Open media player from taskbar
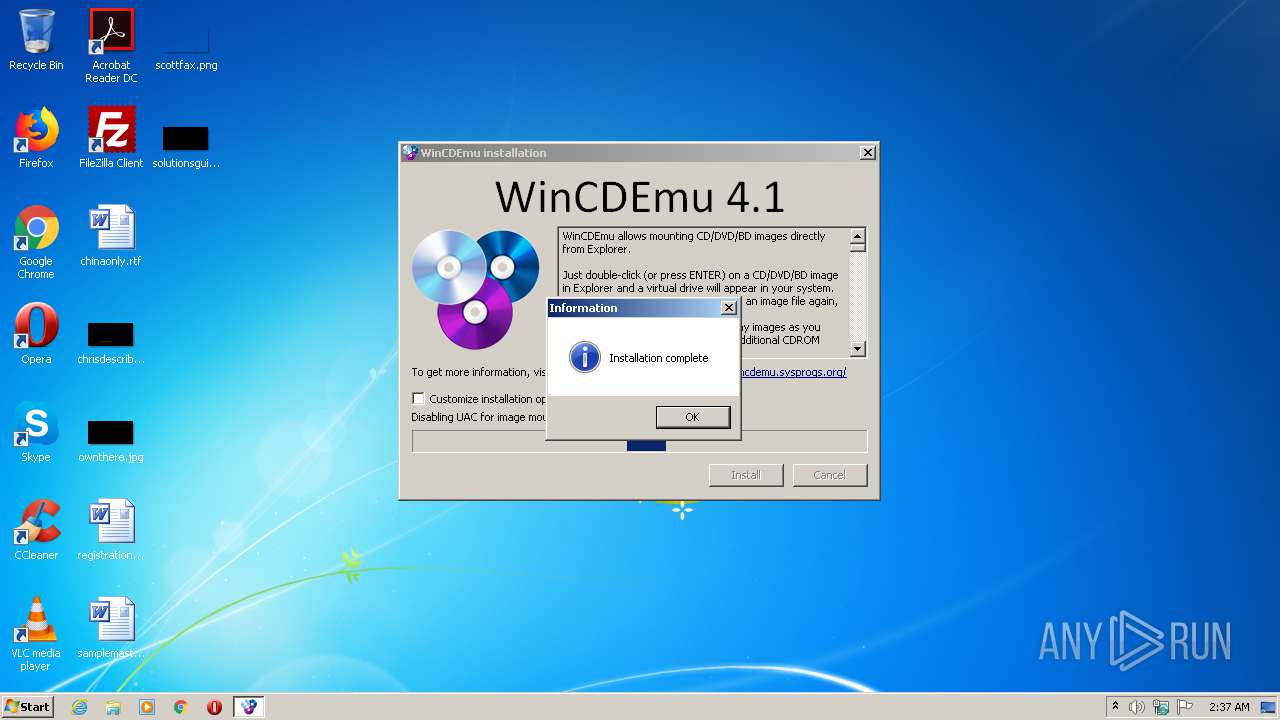This screenshot has width=1280, height=720. click(147, 707)
